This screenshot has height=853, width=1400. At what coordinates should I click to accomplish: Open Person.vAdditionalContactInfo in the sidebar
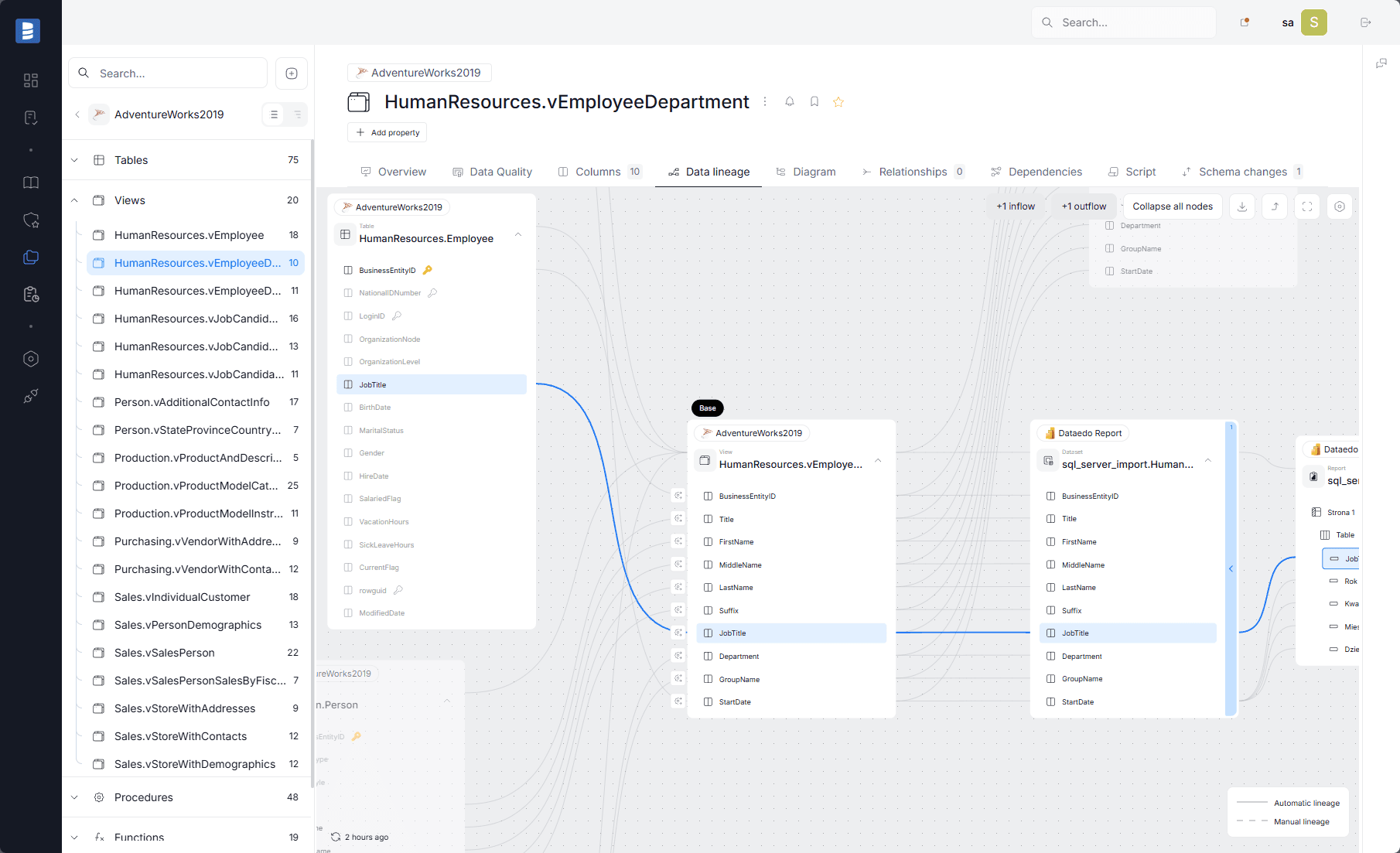196,402
